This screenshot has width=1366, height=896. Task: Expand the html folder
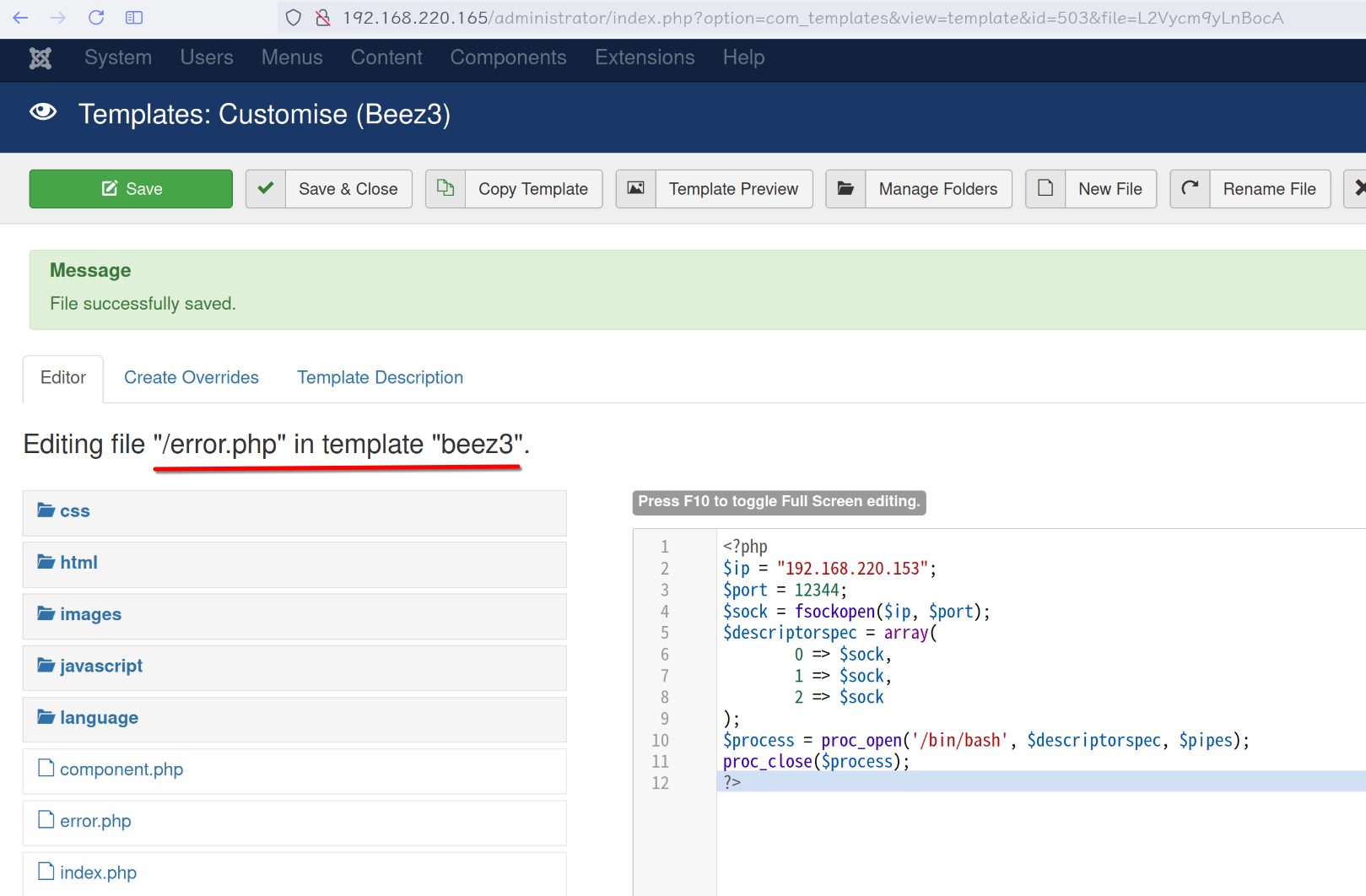tap(294, 564)
